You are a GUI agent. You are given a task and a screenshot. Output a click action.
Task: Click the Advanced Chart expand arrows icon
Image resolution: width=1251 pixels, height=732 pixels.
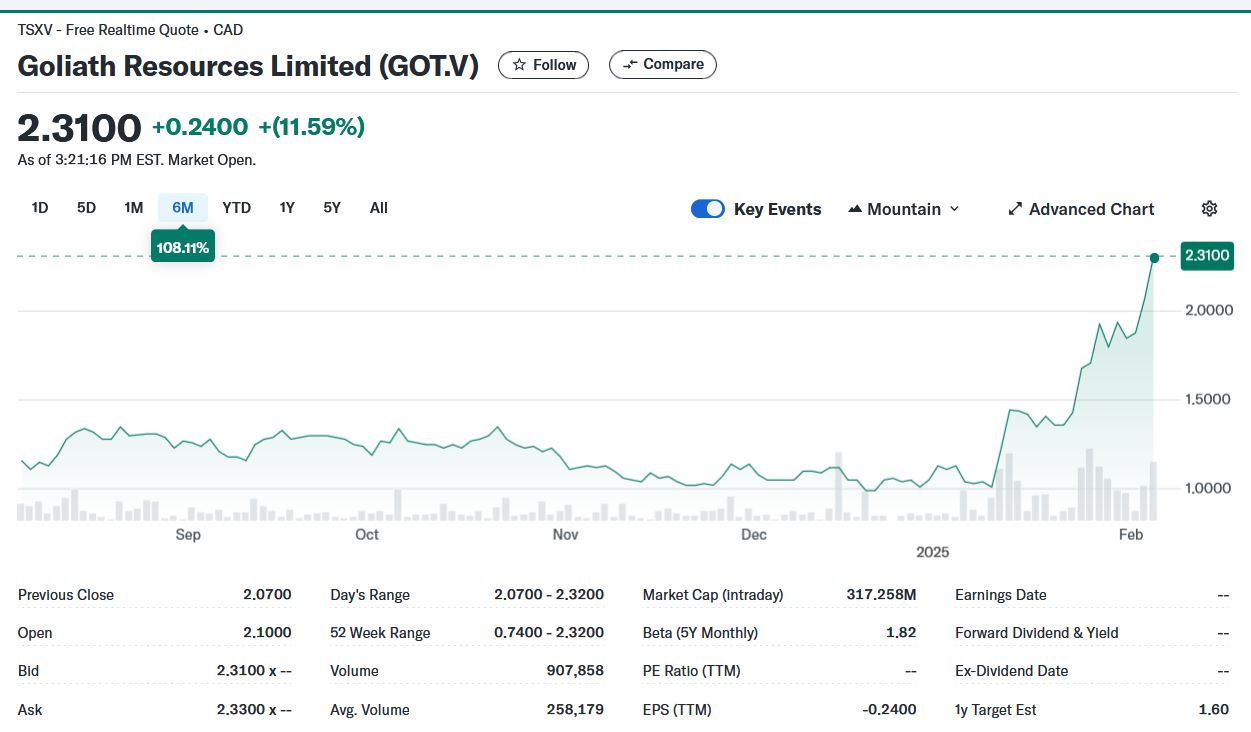point(1015,209)
